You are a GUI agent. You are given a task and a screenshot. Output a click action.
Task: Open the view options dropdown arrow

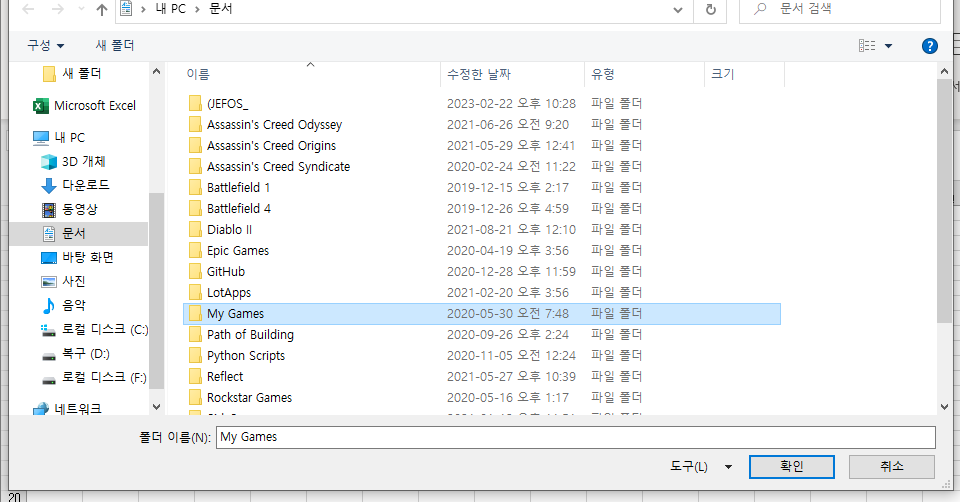click(888, 46)
